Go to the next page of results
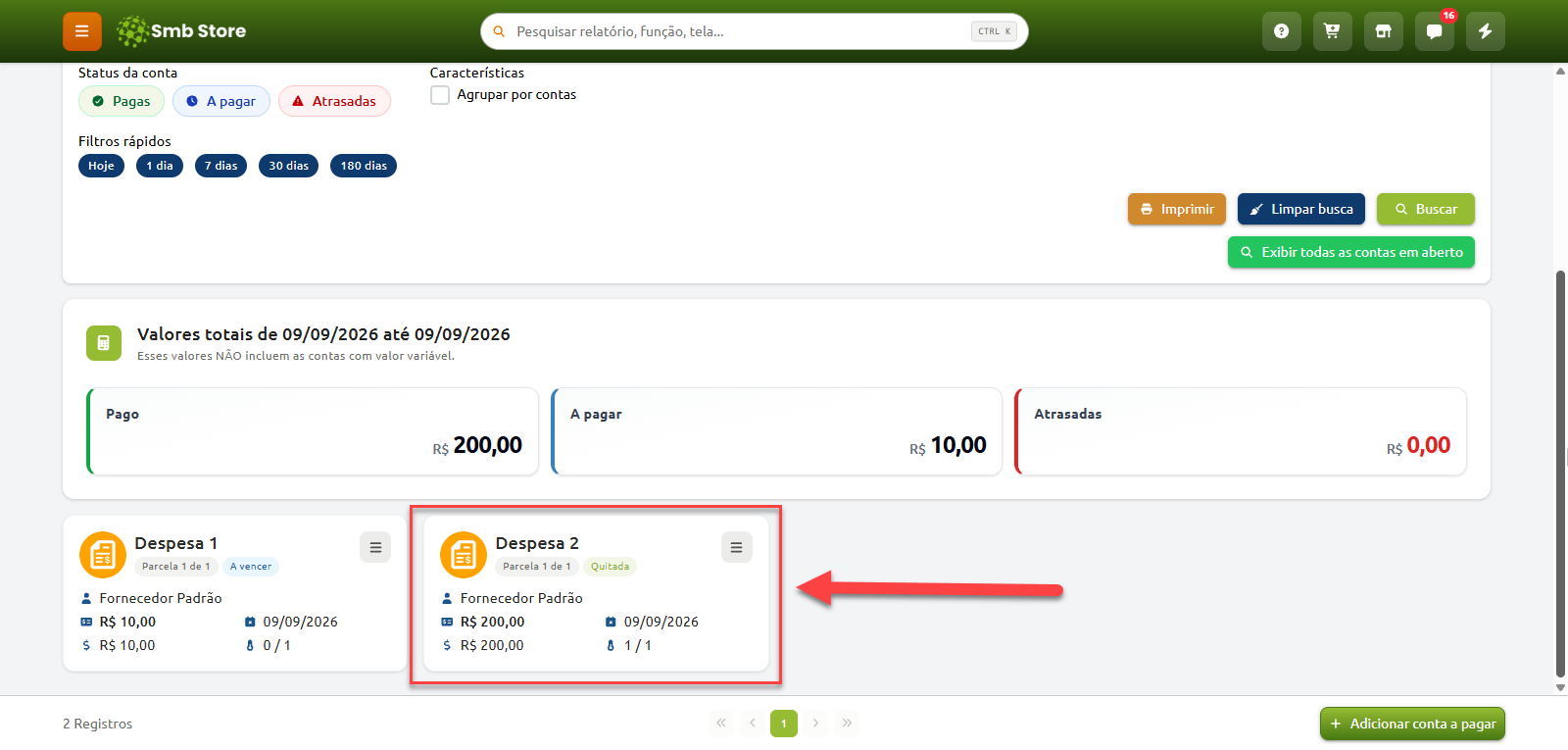Viewport: 1568px width, 750px height. tap(815, 724)
